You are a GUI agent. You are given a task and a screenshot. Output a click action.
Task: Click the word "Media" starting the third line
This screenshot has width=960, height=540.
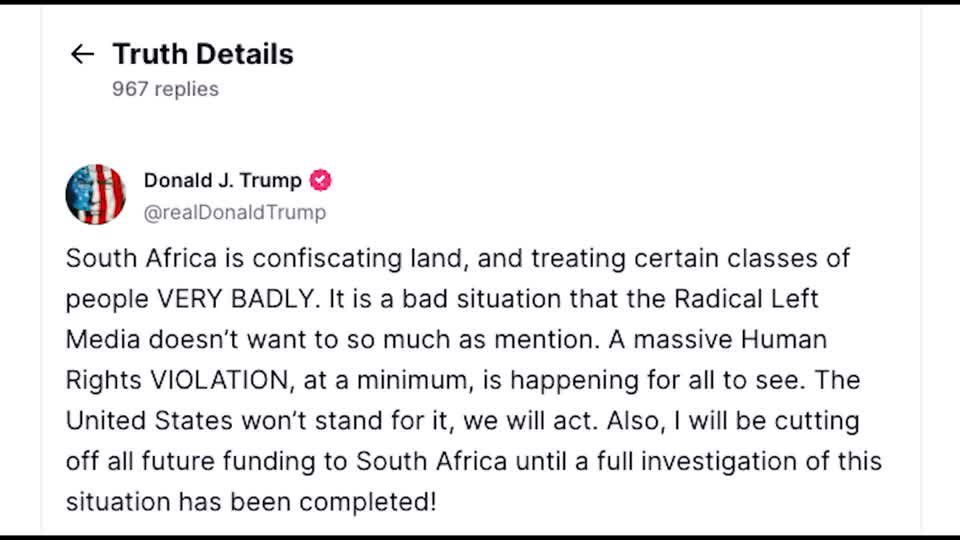click(x=104, y=339)
